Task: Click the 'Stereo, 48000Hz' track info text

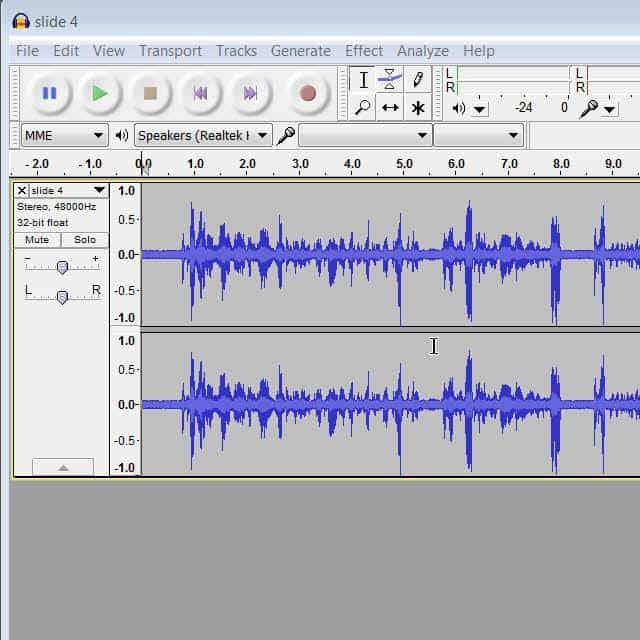Action: click(x=56, y=207)
